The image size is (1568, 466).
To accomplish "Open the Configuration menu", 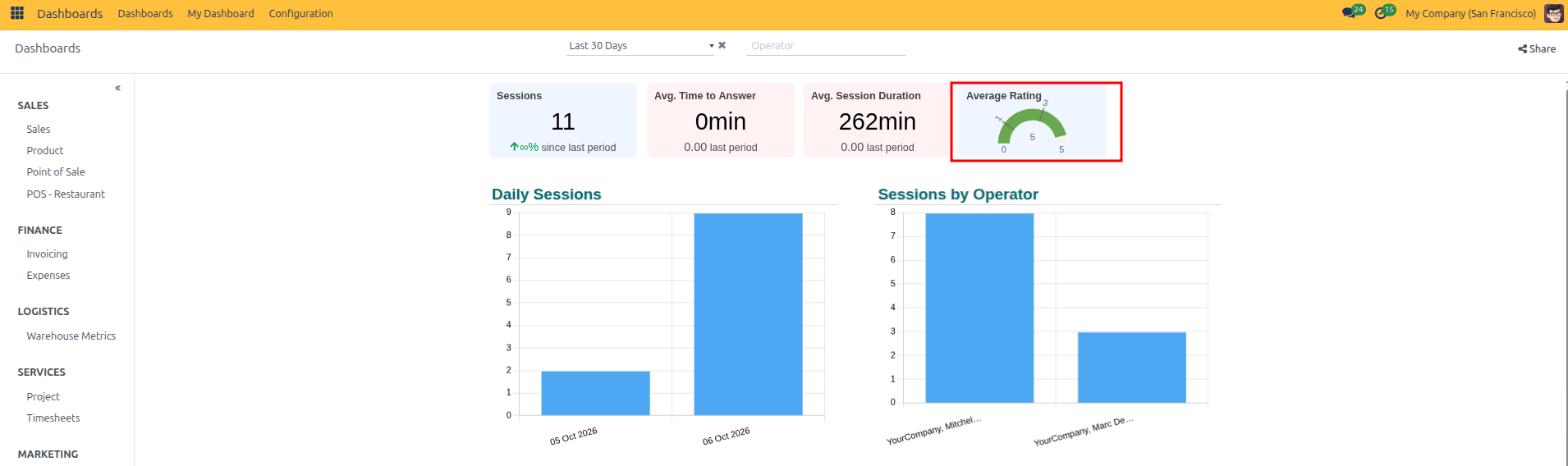I will [x=300, y=13].
